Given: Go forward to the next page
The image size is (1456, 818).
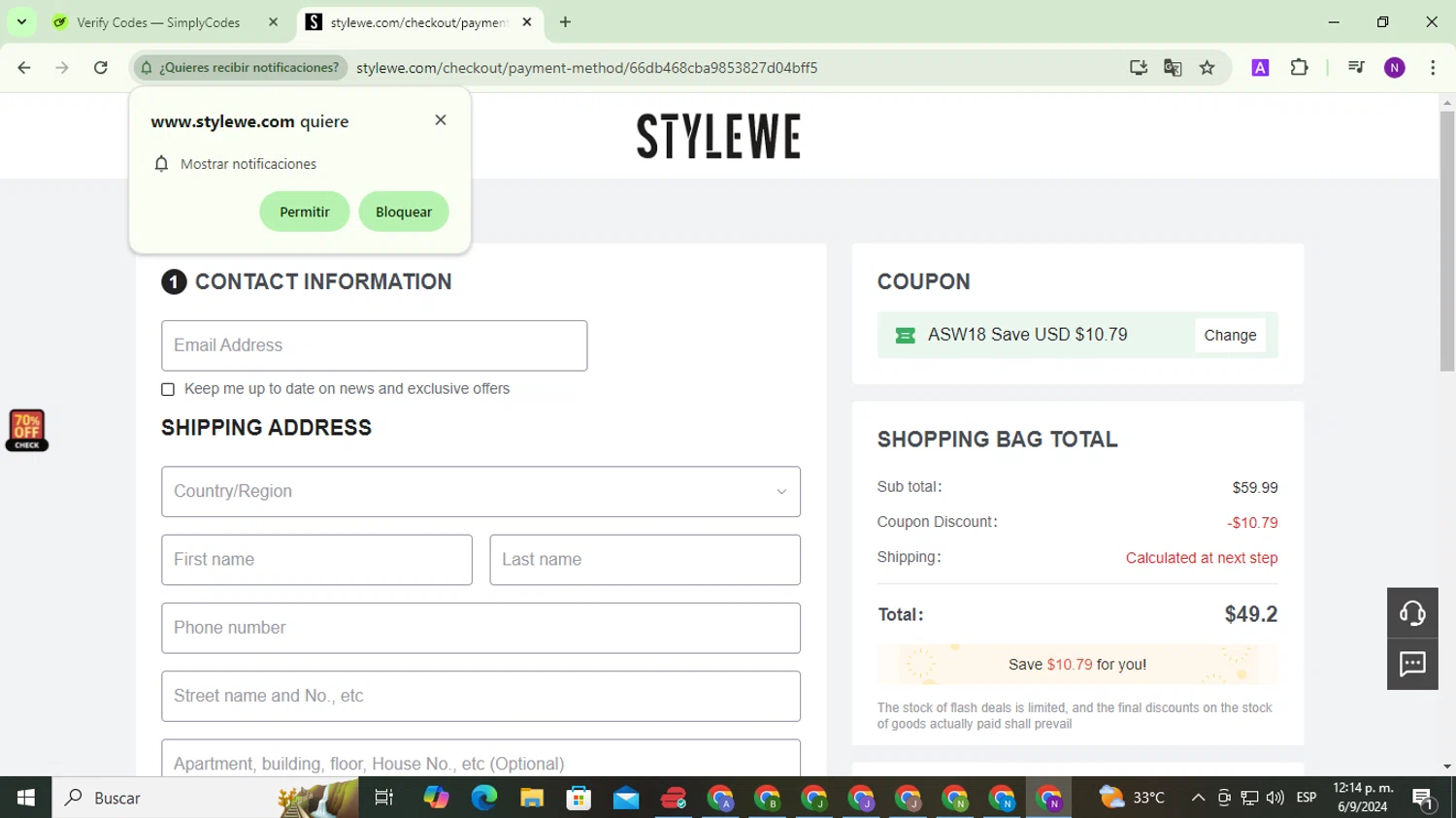Looking at the screenshot, I should pyautogui.click(x=62, y=68).
